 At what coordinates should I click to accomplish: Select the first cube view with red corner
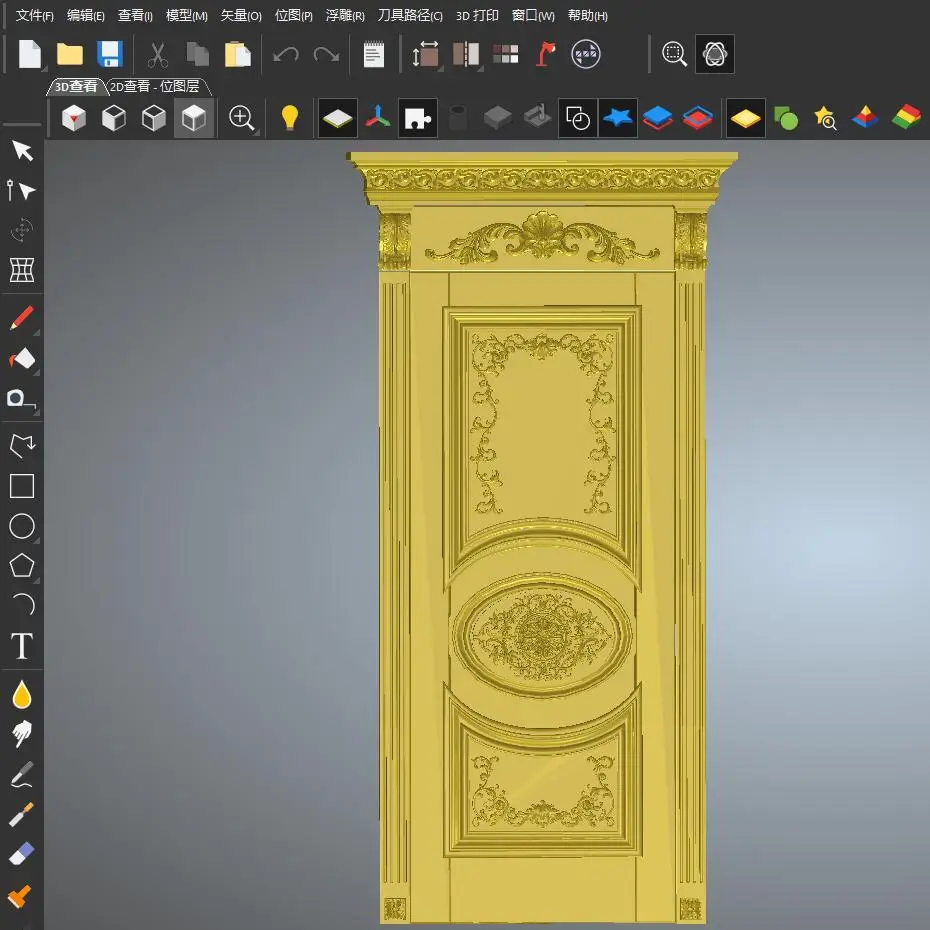pyautogui.click(x=74, y=118)
